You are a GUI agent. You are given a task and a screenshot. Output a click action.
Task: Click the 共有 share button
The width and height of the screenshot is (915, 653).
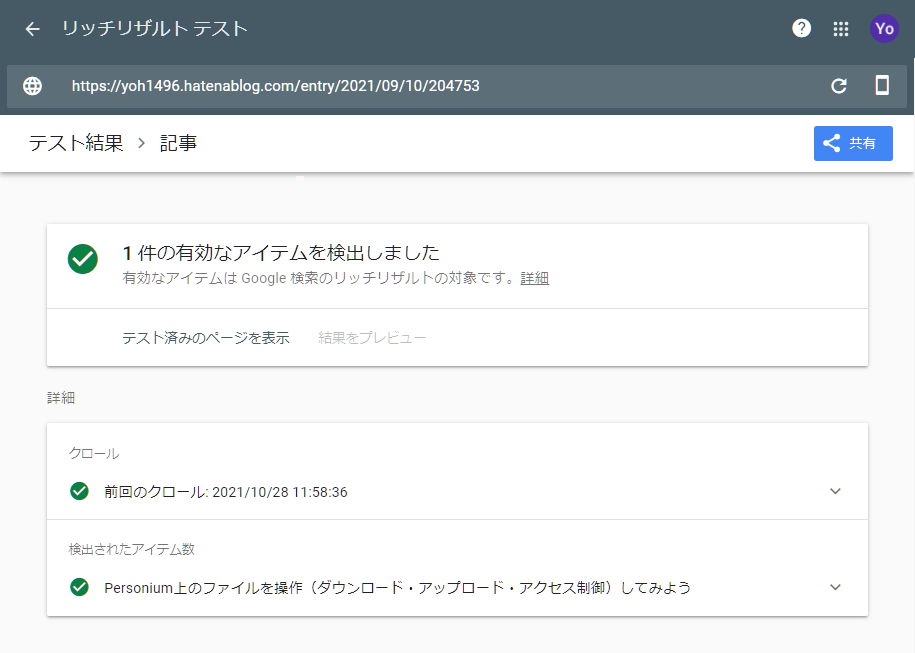tap(852, 143)
